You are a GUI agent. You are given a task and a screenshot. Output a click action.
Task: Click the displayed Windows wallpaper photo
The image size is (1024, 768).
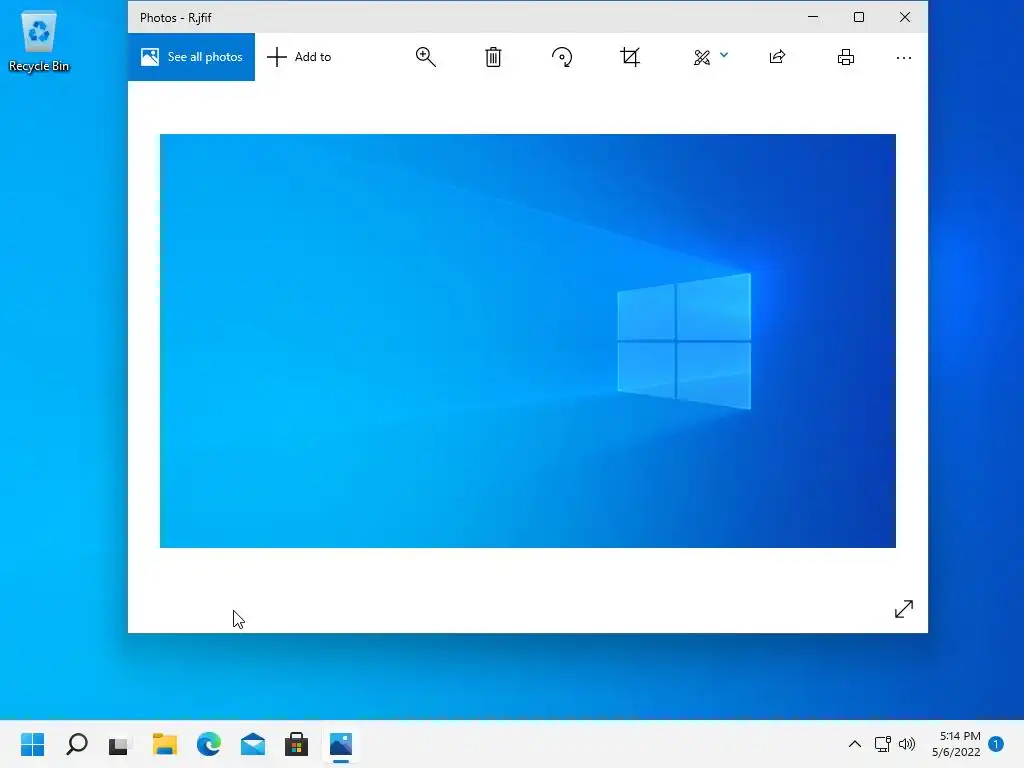tap(528, 341)
